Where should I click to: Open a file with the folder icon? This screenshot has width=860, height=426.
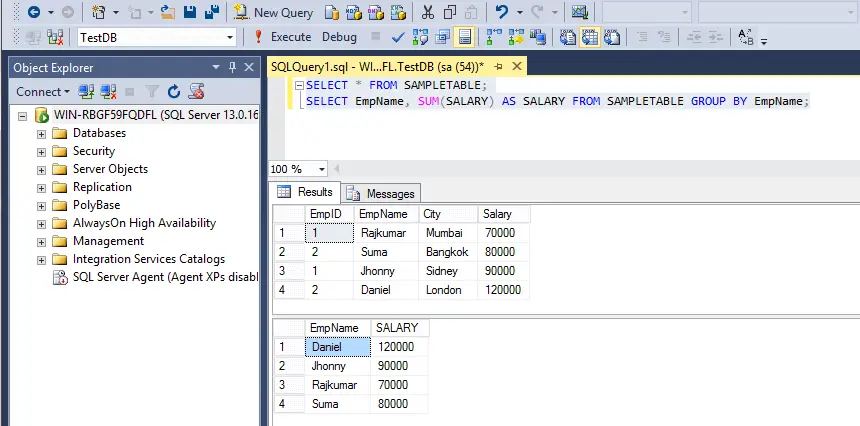pos(168,12)
